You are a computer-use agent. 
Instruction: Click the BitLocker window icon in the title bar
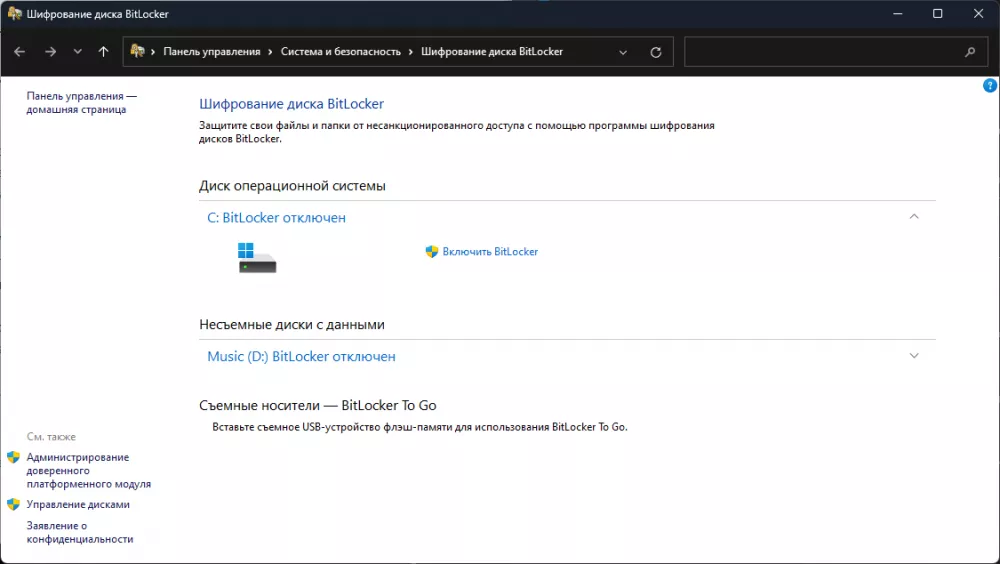point(14,14)
